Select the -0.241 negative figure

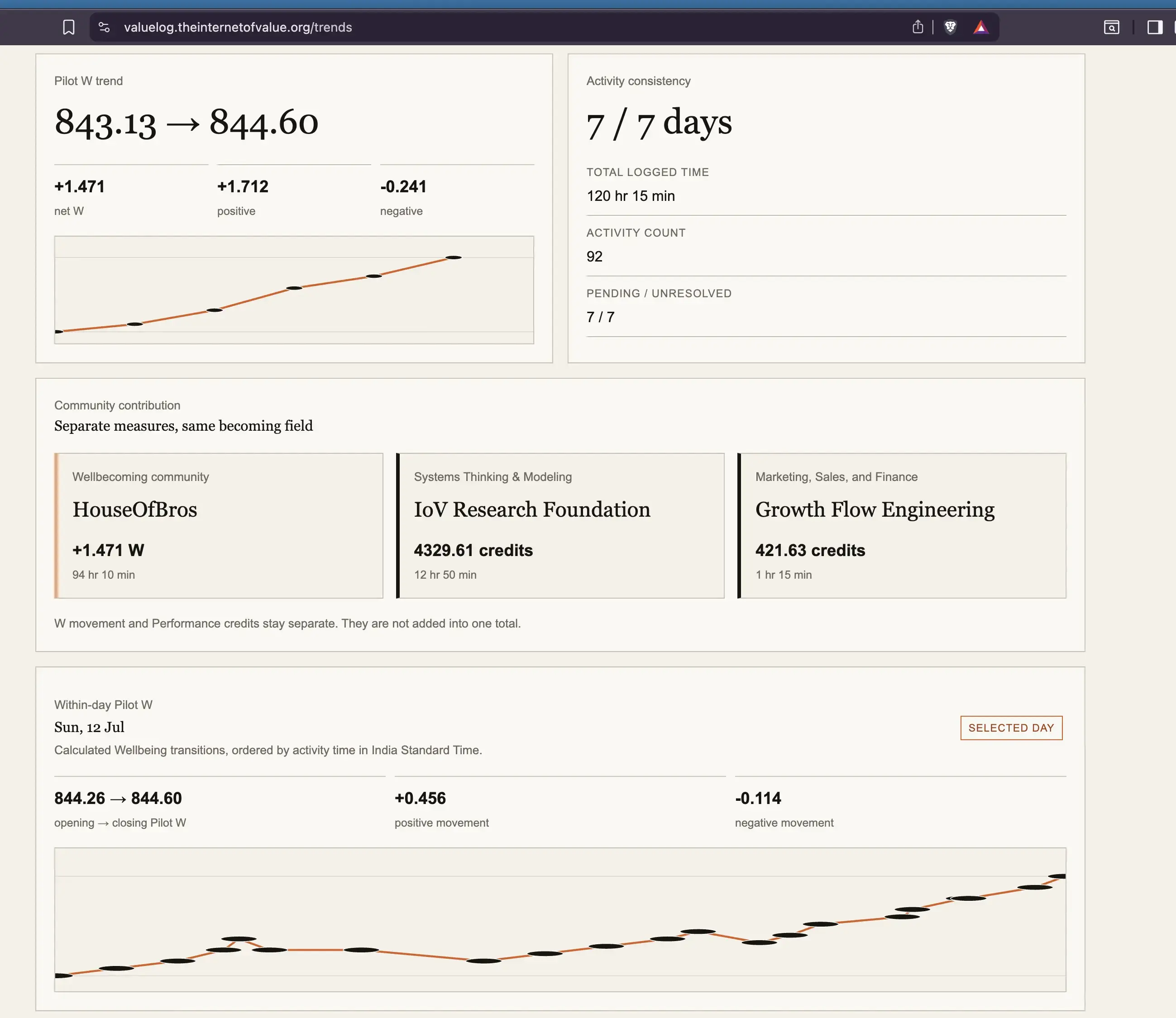point(404,186)
